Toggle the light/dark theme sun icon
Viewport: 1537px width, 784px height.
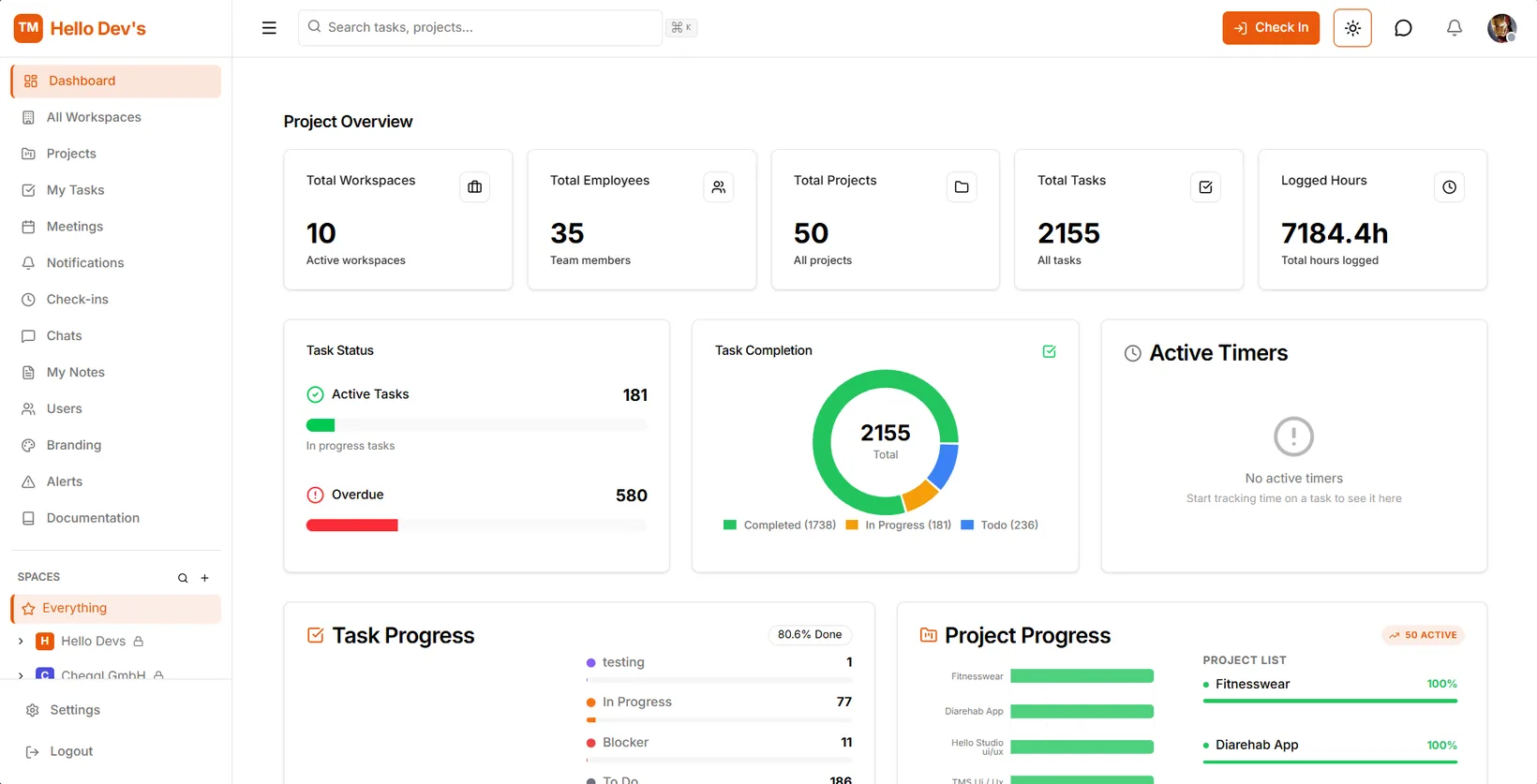point(1352,28)
